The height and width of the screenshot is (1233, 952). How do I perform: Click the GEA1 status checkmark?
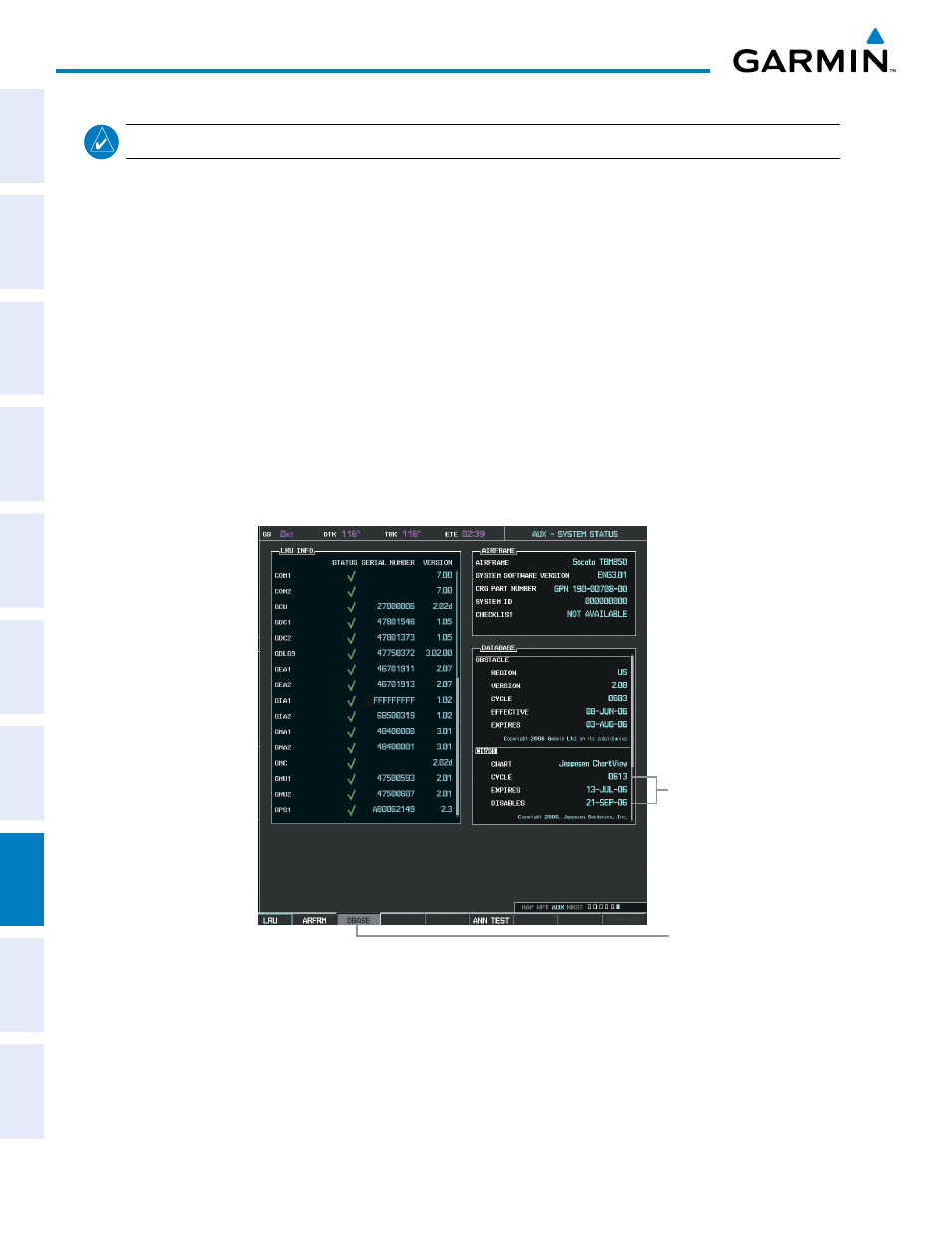[x=351, y=669]
